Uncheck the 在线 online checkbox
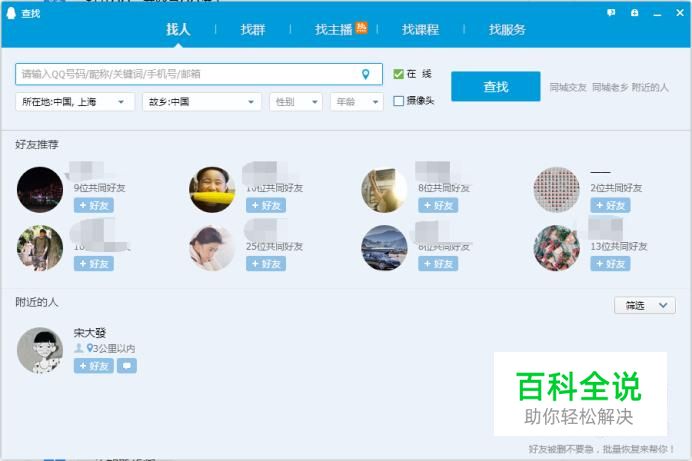Viewport: 692px width, 461px height. [398, 74]
